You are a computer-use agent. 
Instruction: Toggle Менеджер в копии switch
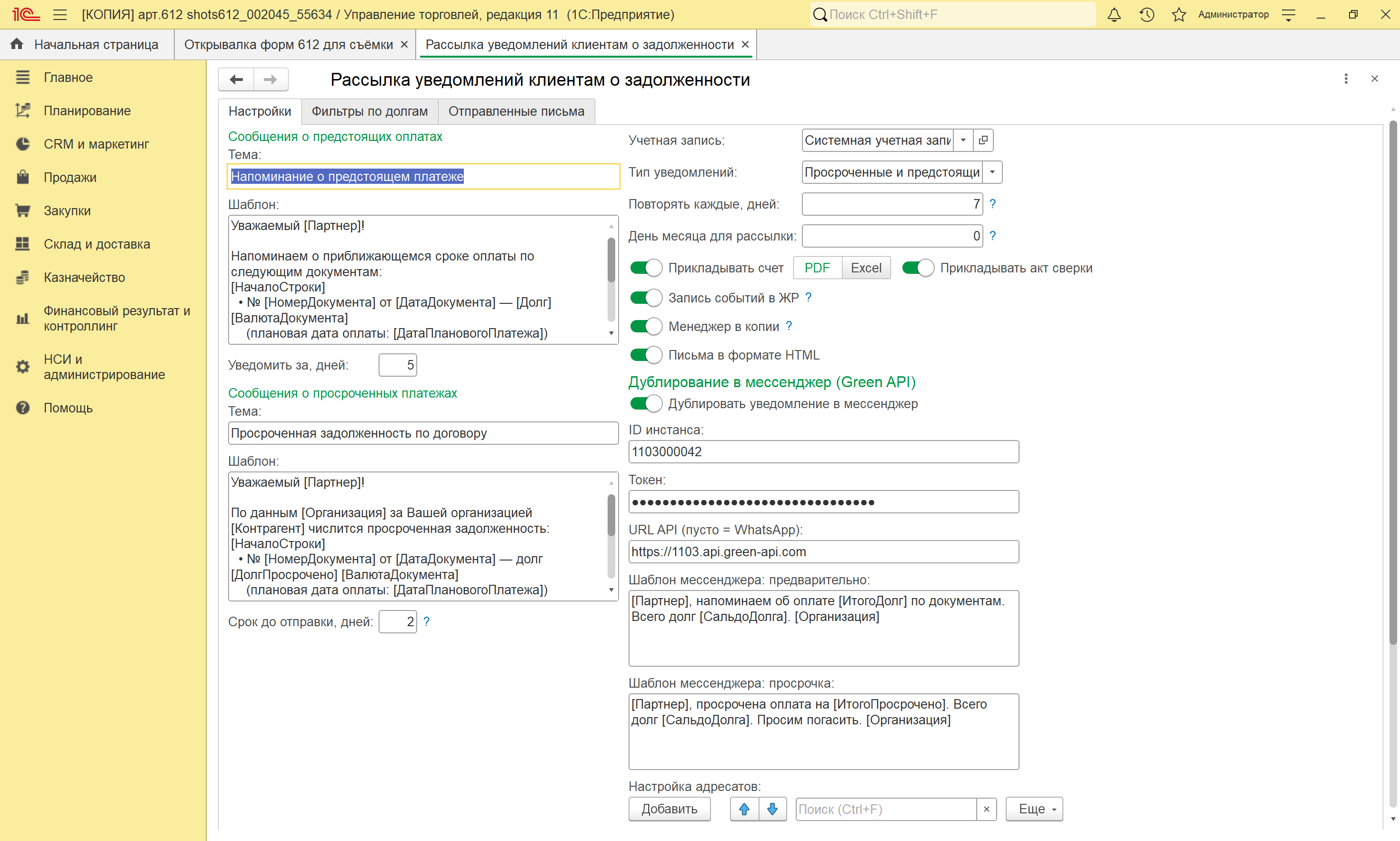[646, 326]
